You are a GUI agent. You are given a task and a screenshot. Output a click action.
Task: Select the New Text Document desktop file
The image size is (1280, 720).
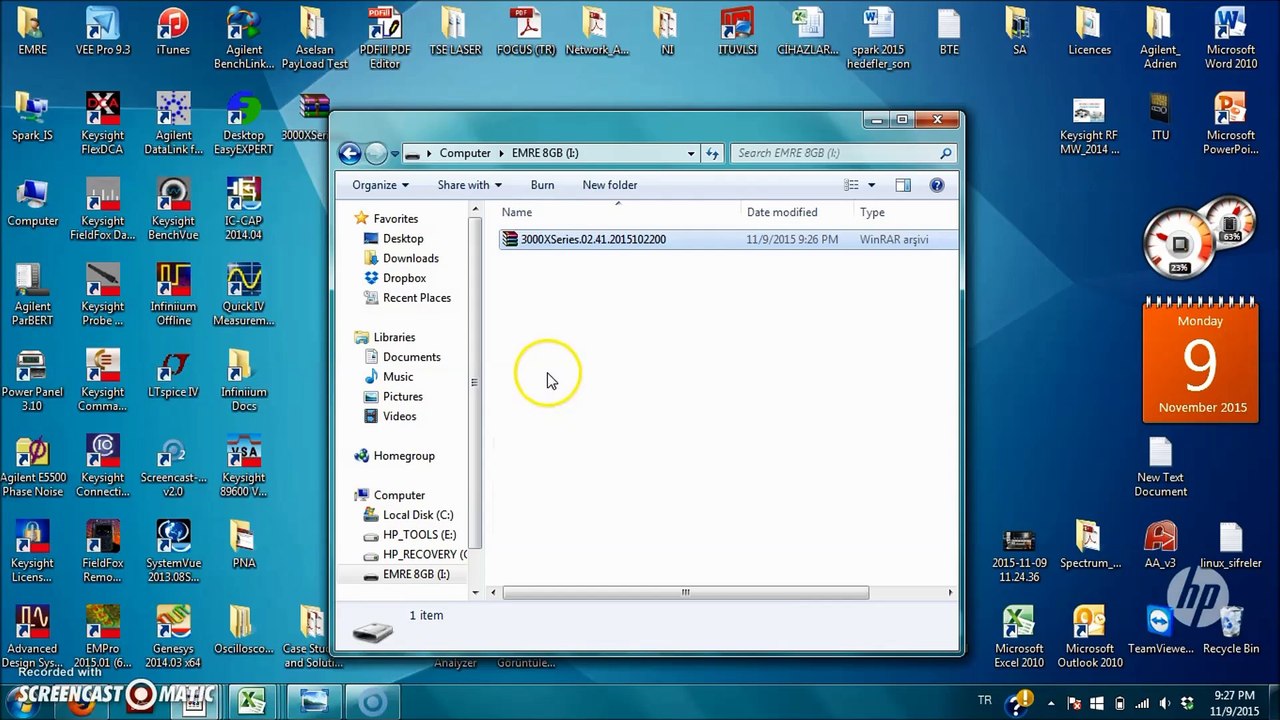[1160, 467]
